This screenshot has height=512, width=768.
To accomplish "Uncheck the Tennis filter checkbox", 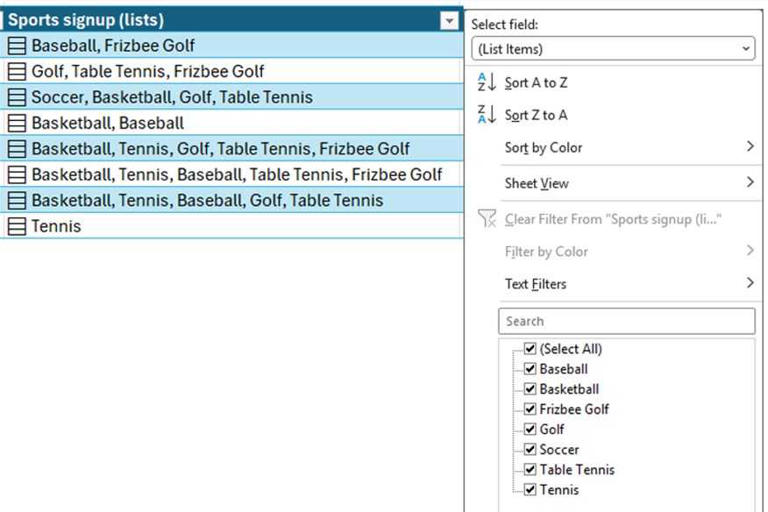I will tap(529, 489).
